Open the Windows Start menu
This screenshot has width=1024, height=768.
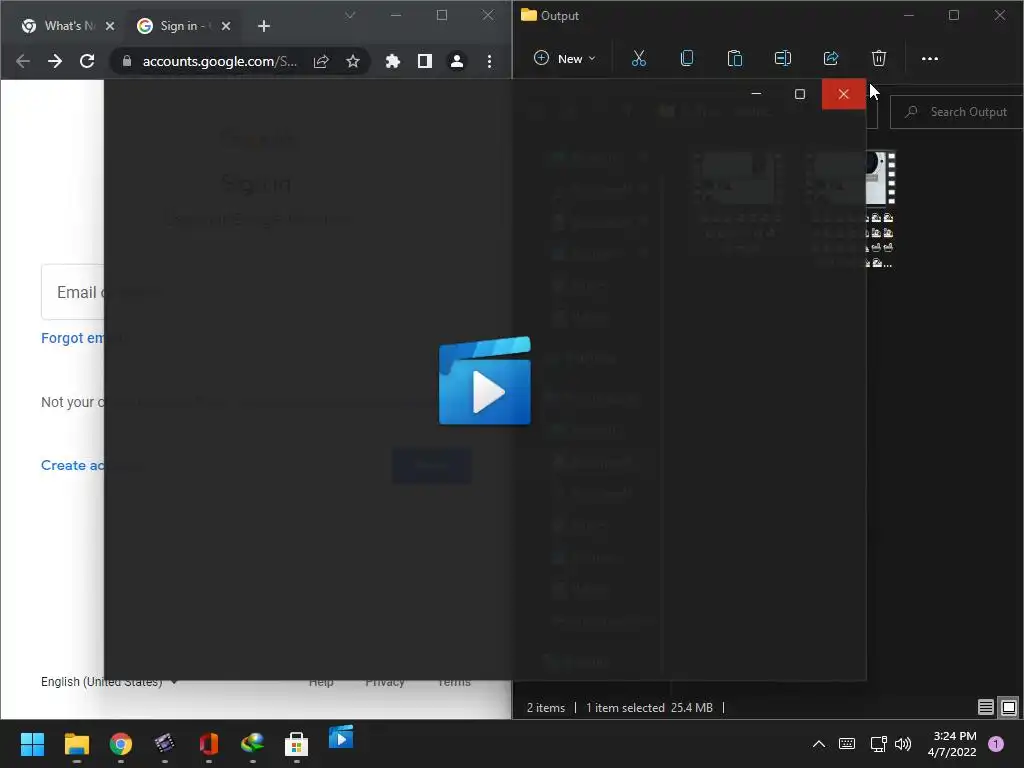click(32, 743)
